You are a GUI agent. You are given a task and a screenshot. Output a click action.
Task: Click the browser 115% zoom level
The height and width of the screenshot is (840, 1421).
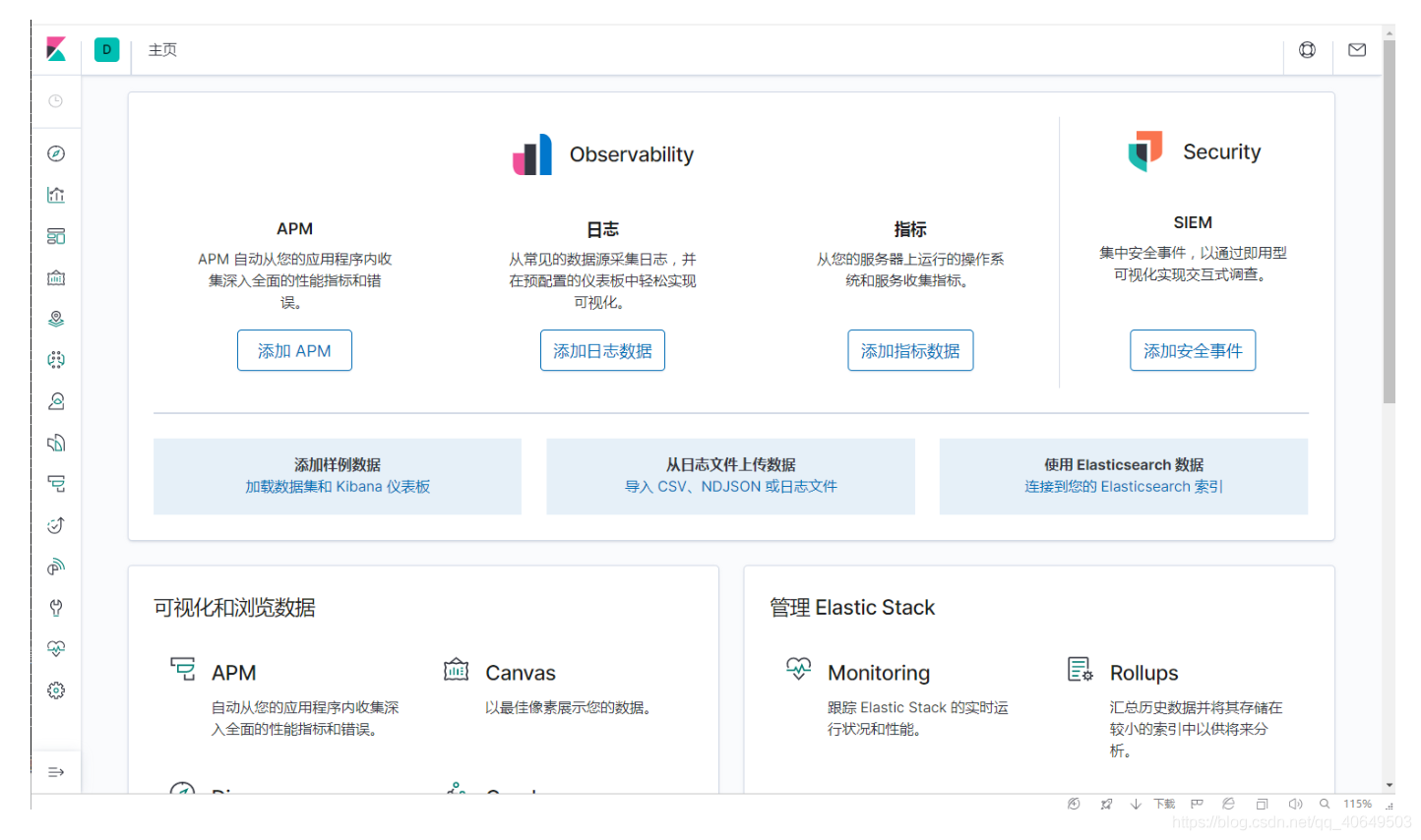click(1357, 804)
